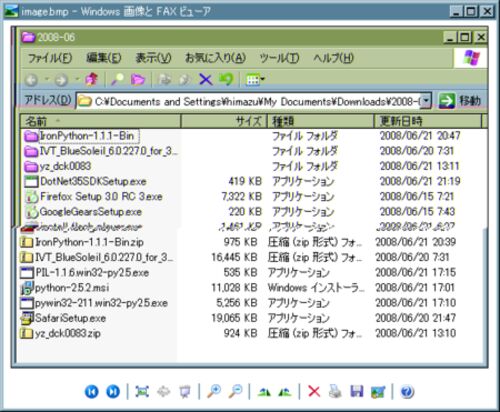Image resolution: width=500 pixels, height=412 pixels.
Task: Go up one folder level icon
Action: point(92,79)
